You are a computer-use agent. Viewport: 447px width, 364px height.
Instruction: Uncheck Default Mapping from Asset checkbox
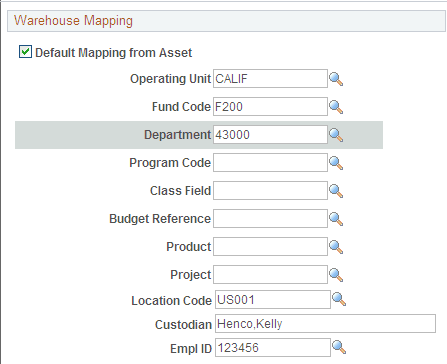(x=25, y=52)
